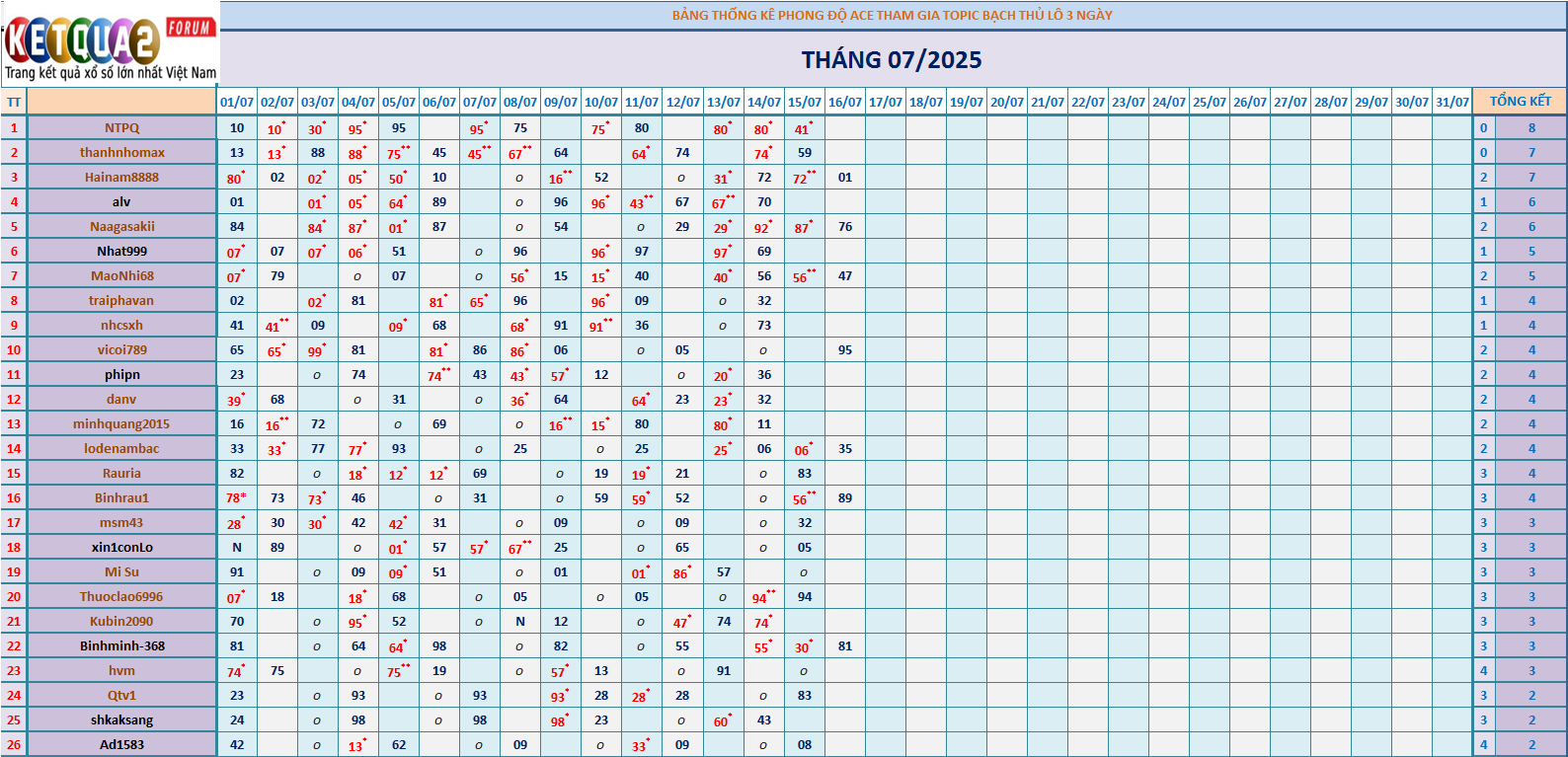Click Binhrau1's 16/07 cell 89
Image resolution: width=1568 pixels, height=757 pixels.
pyautogui.click(x=845, y=497)
